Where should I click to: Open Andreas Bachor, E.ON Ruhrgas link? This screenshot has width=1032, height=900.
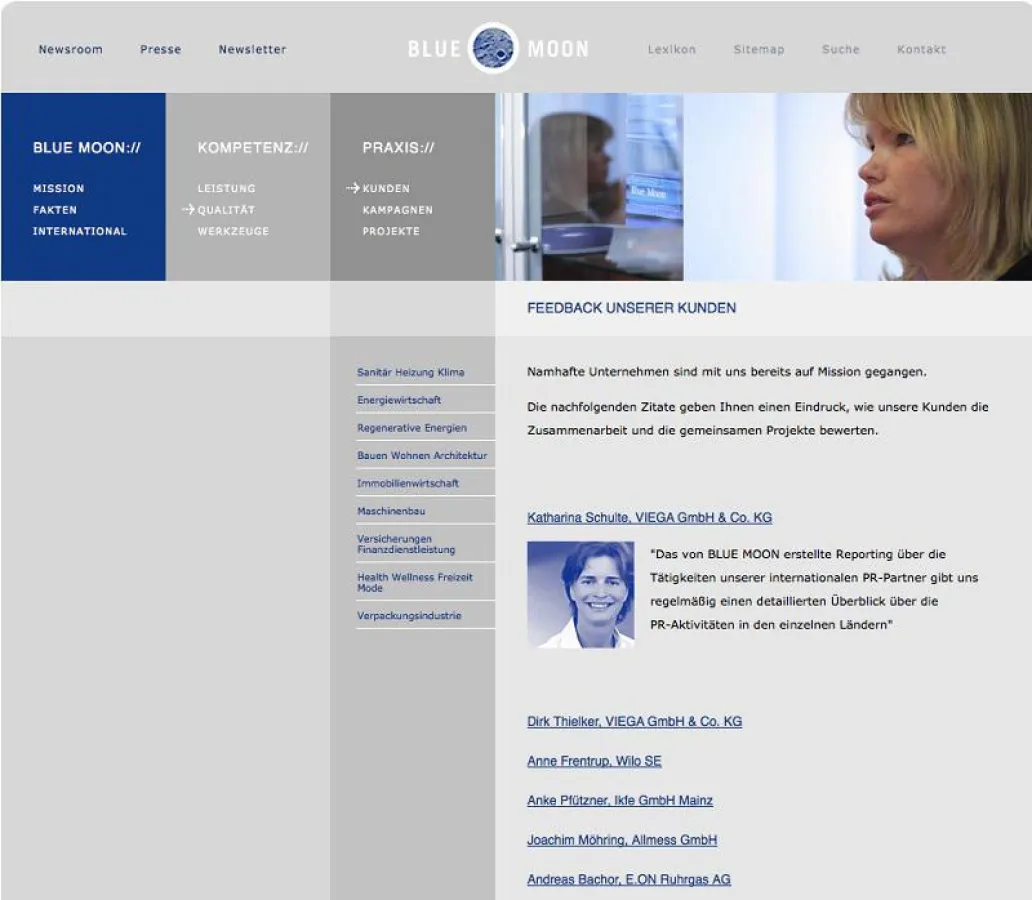(629, 880)
